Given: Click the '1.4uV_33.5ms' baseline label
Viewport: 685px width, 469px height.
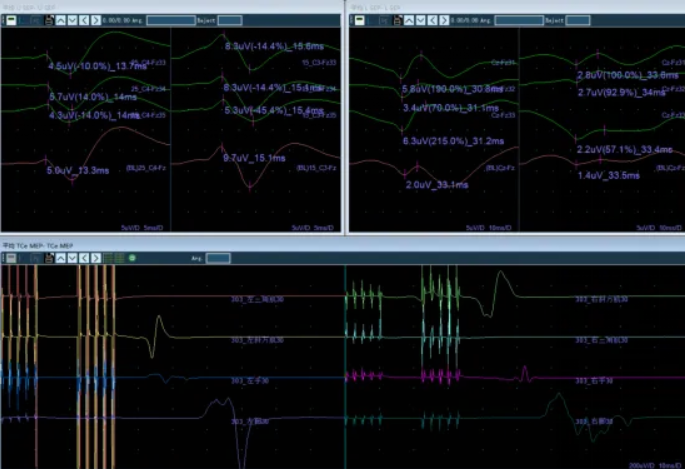Looking at the screenshot, I should point(609,176).
